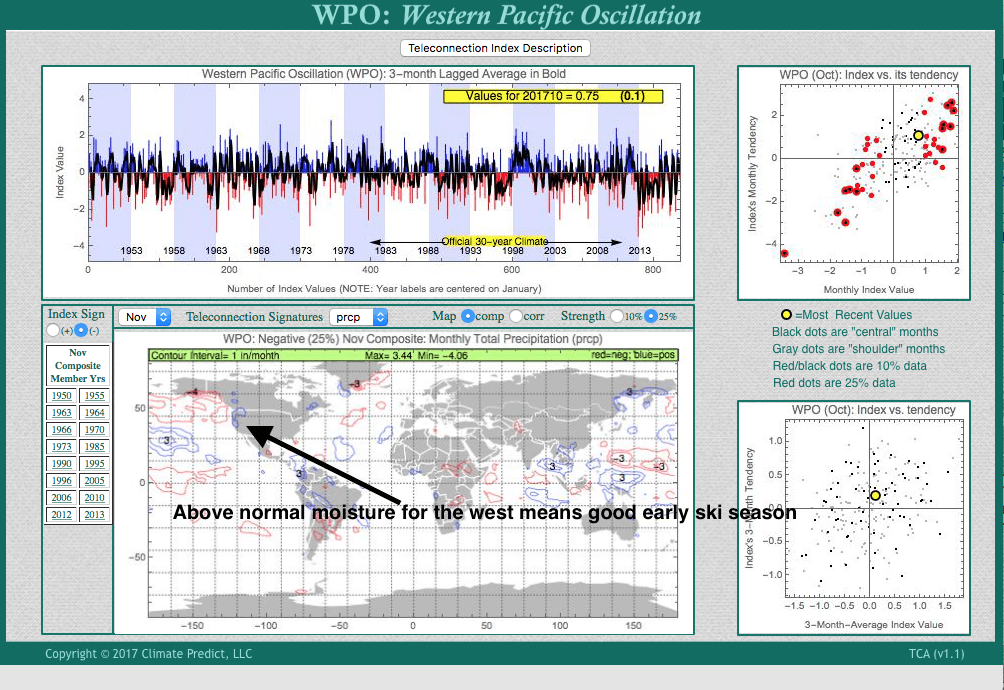Click the 'Official 30-year Climate' label
The height and width of the screenshot is (690, 1004).
(495, 241)
